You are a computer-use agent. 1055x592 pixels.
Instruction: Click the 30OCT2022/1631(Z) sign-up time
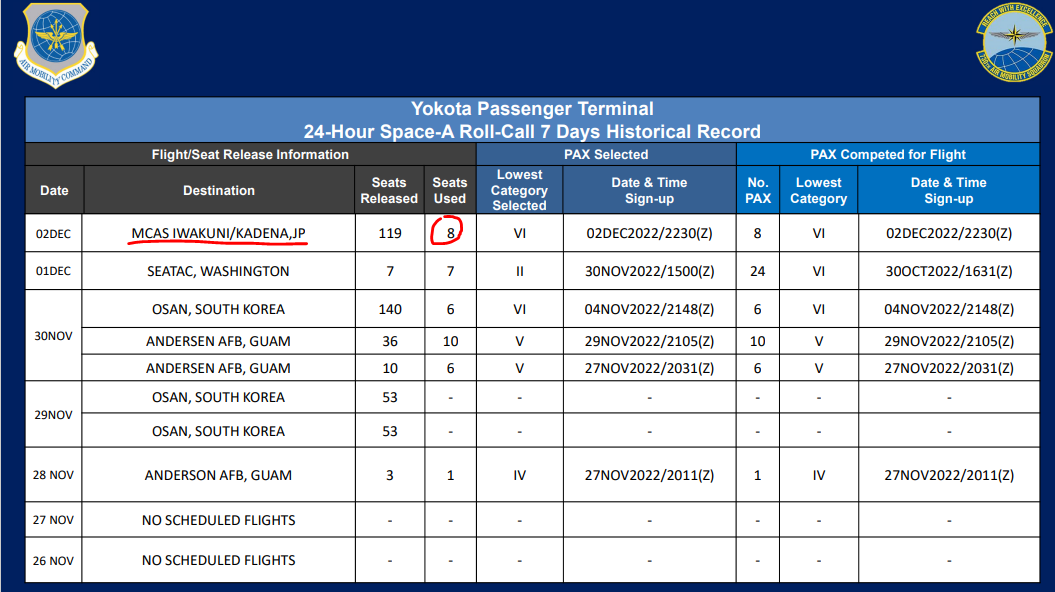(949, 271)
